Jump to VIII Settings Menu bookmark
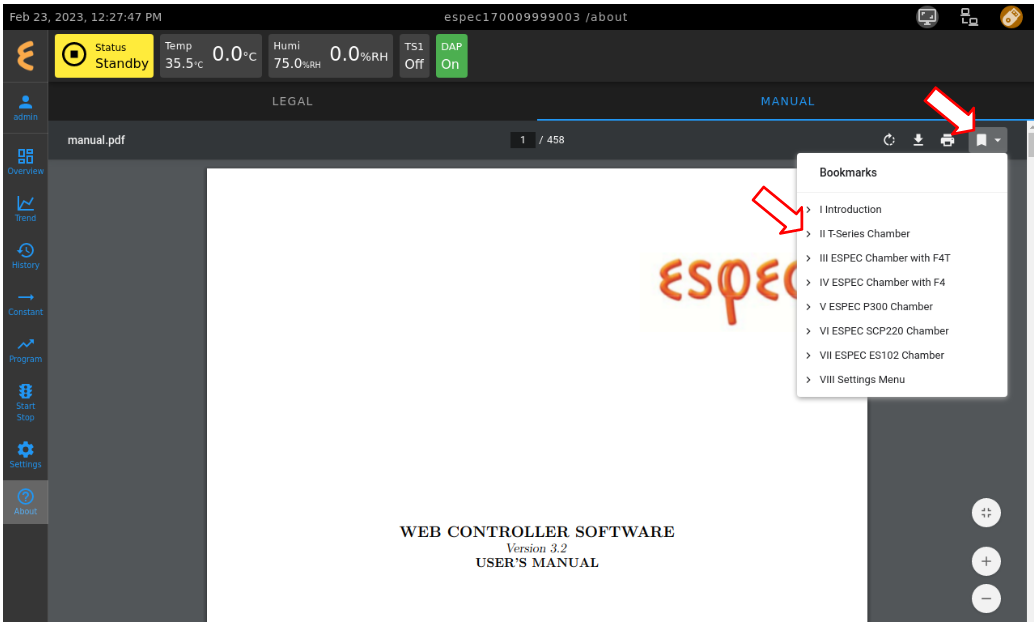The image size is (1034, 622). (x=862, y=380)
